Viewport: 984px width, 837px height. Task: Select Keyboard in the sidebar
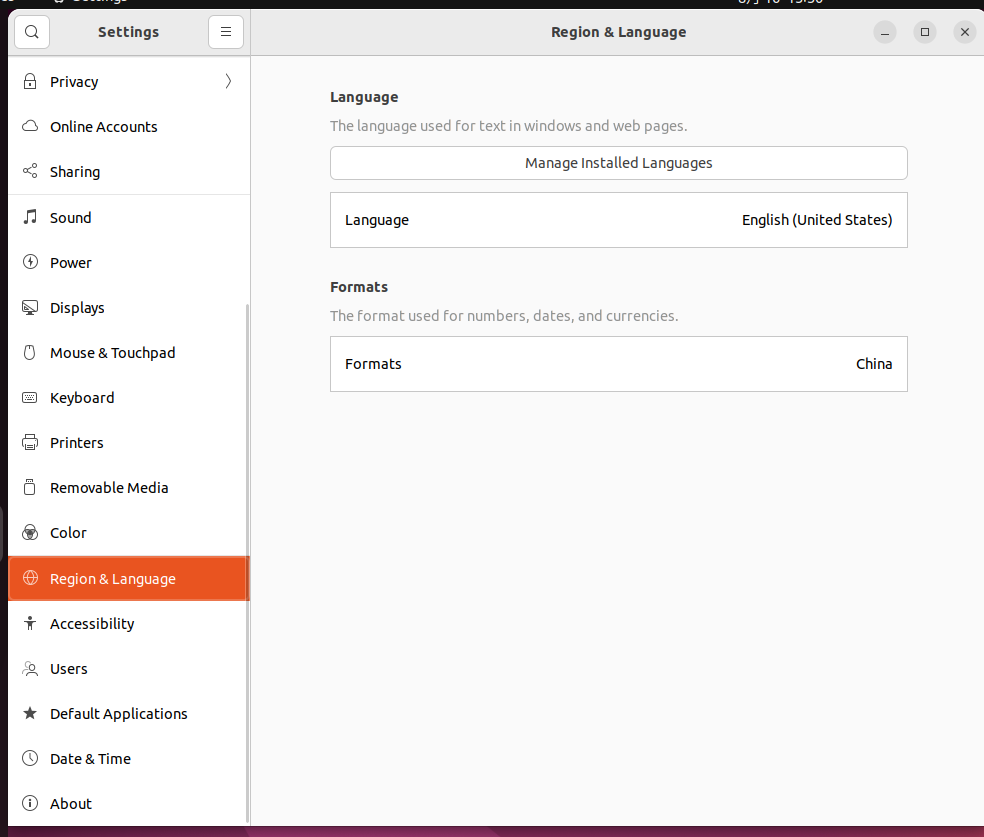(x=82, y=398)
